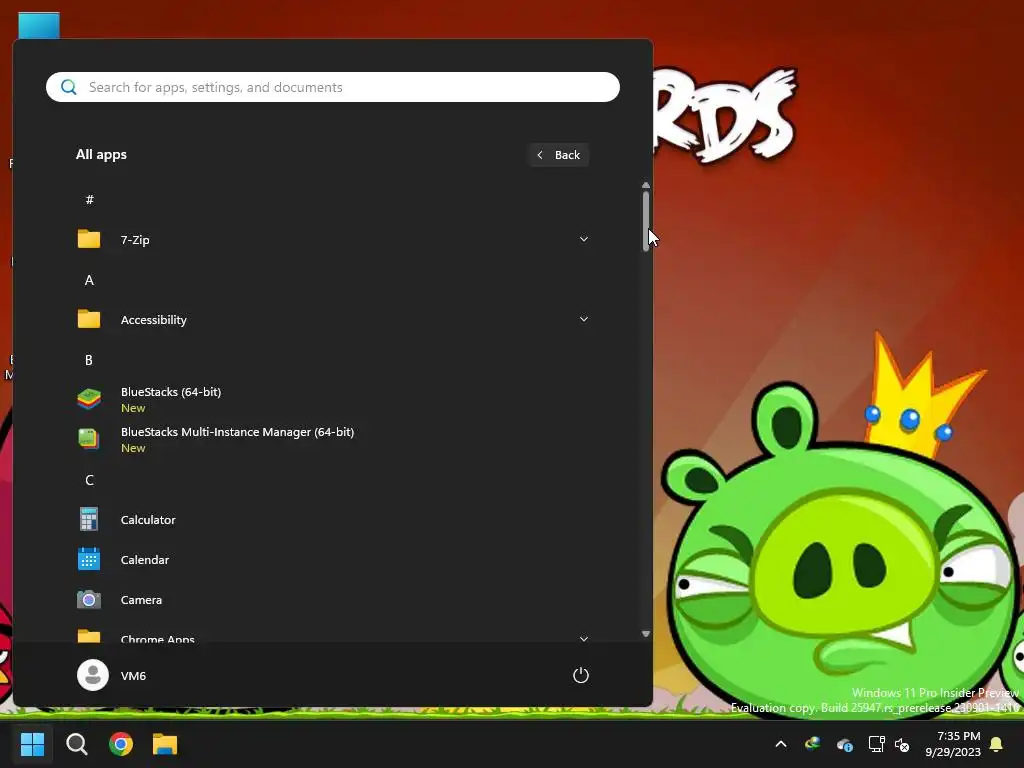Open the Calendar app icon
1024x768 pixels.
pyautogui.click(x=89, y=560)
